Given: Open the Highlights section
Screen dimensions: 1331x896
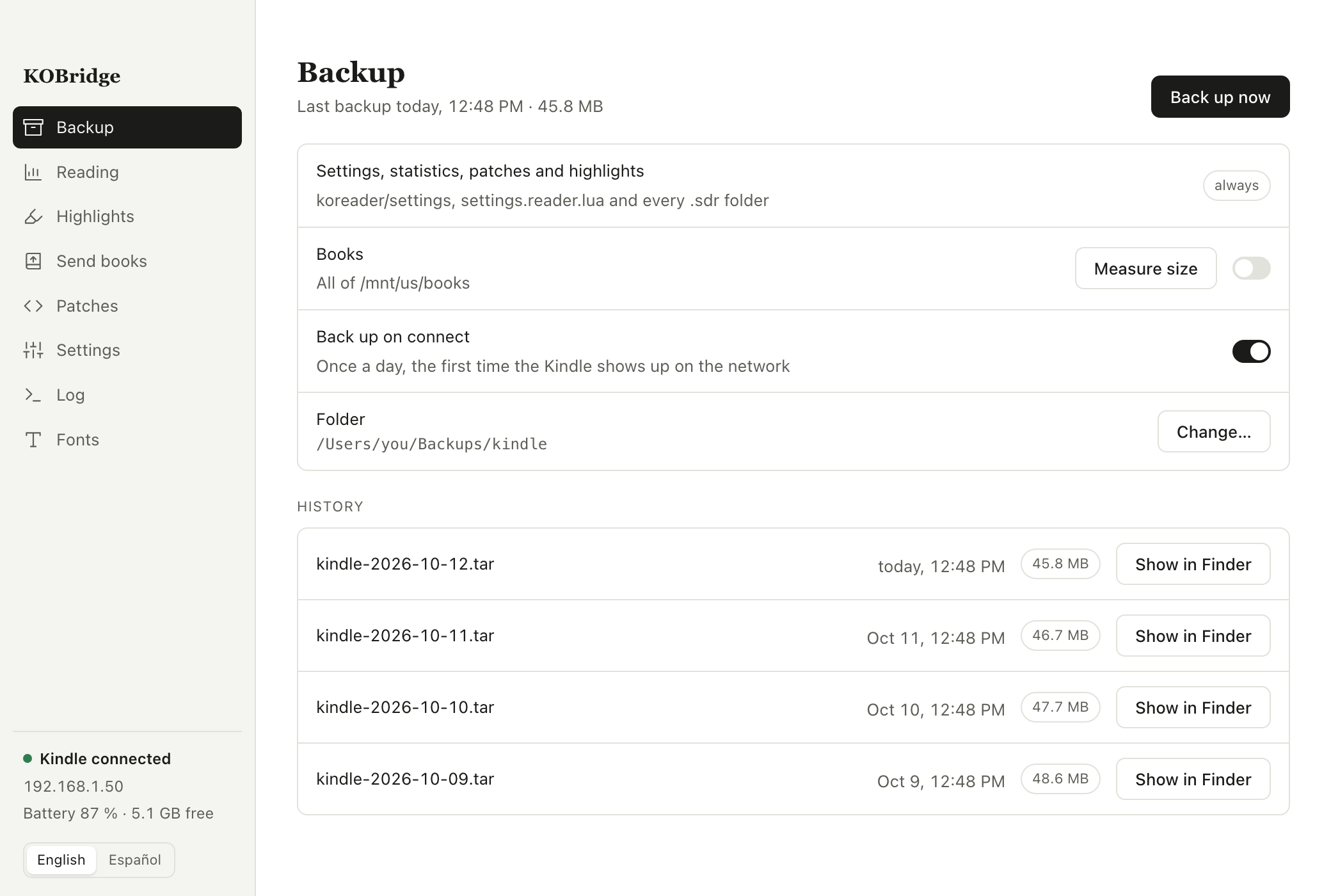Looking at the screenshot, I should pos(127,216).
